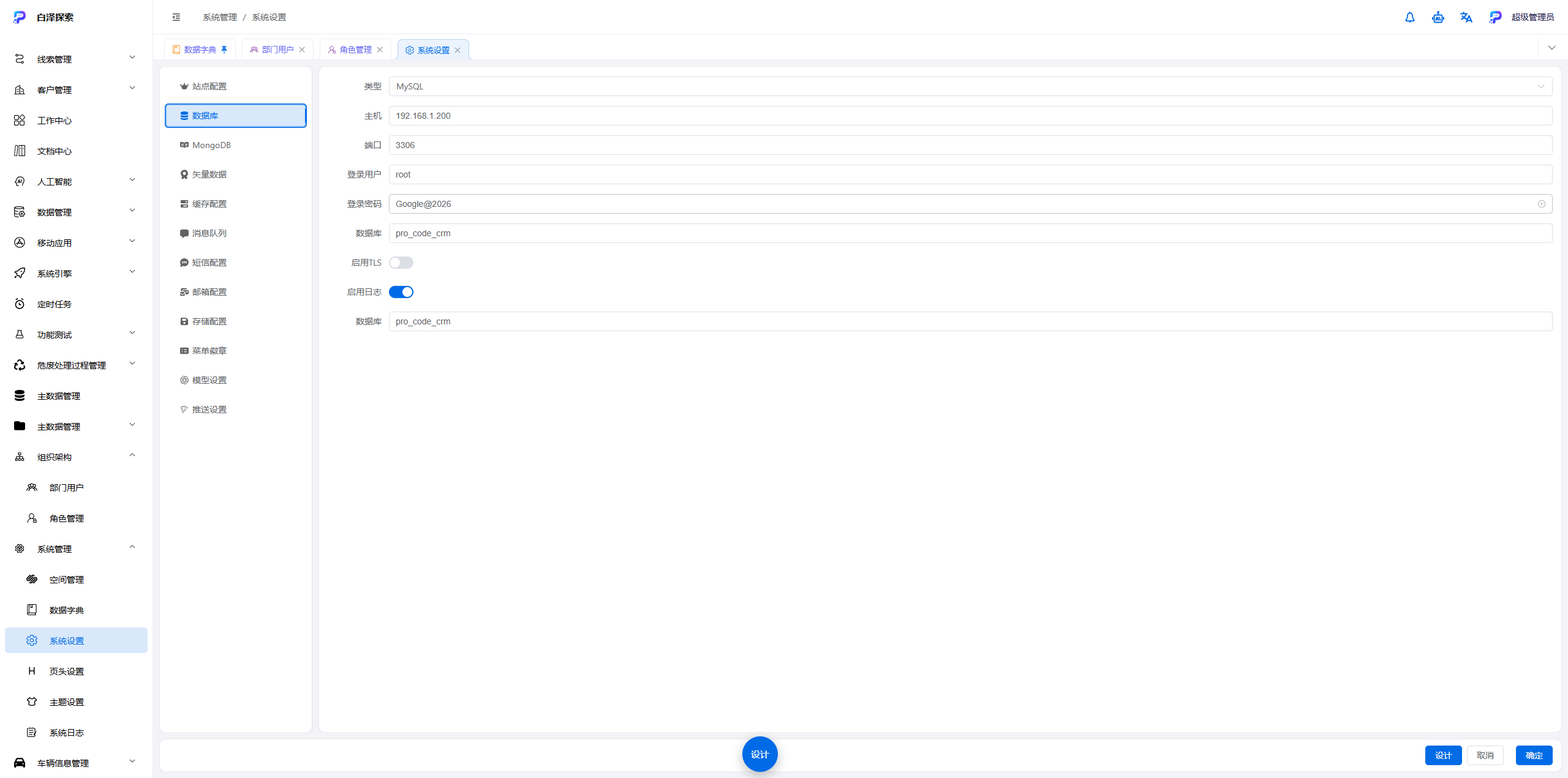1568x778 pixels.
Task: Expand the 客户管理 menu
Action: tap(76, 90)
